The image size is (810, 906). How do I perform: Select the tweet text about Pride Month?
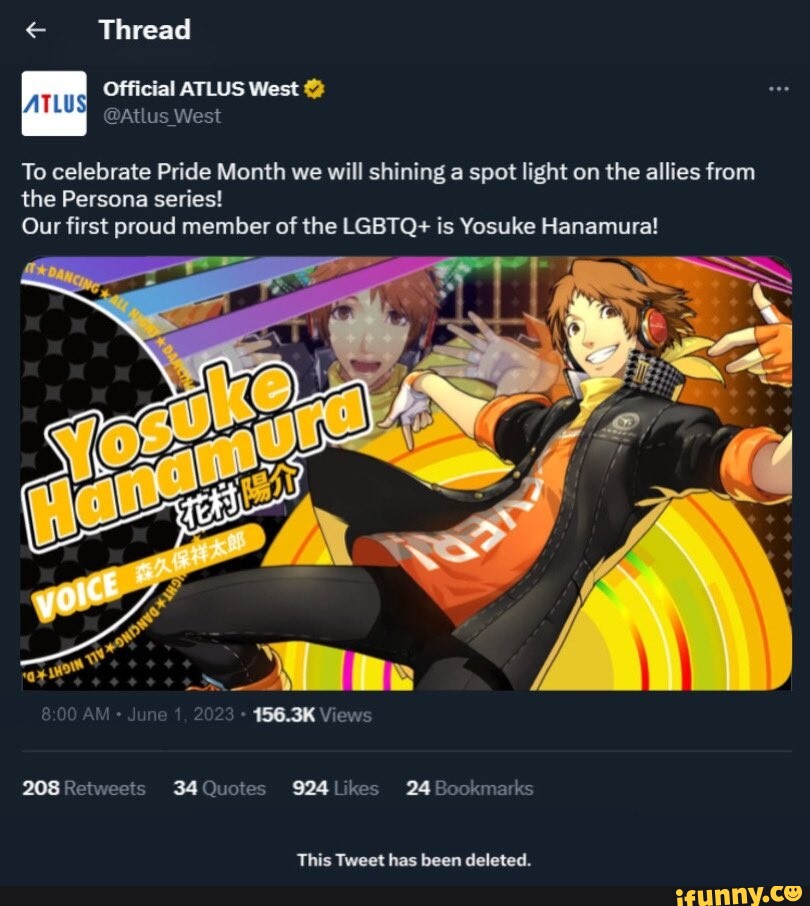[388, 199]
